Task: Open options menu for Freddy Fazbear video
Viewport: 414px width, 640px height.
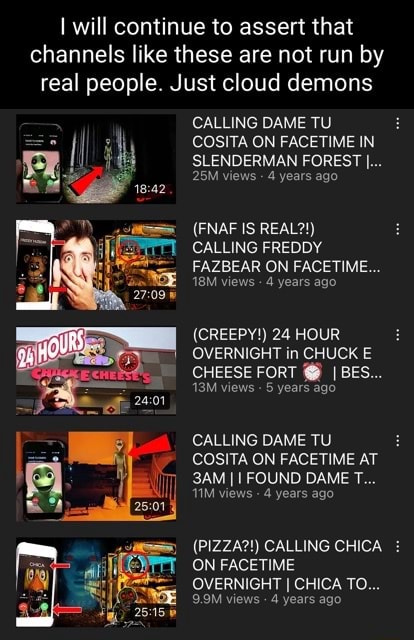Action: (x=397, y=229)
